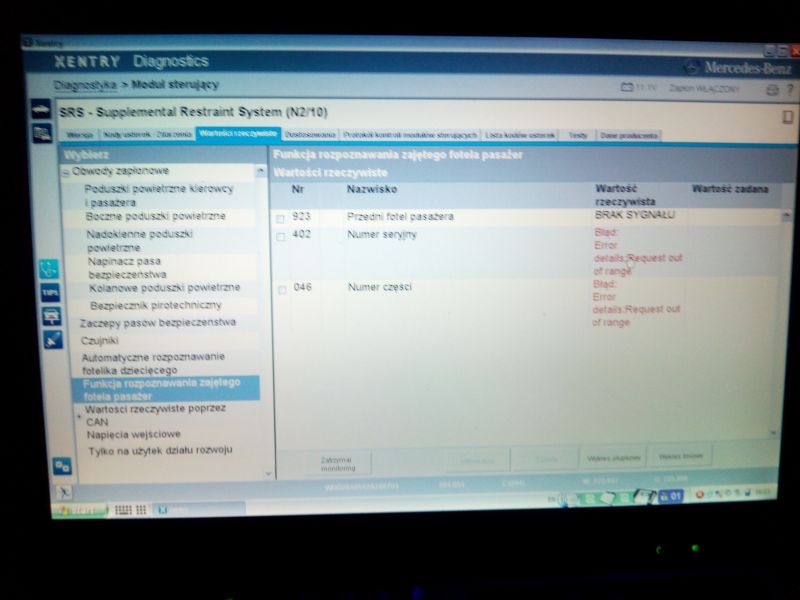Click the tree panel scroll up arrow
This screenshot has width=800, height=600.
coord(261,170)
